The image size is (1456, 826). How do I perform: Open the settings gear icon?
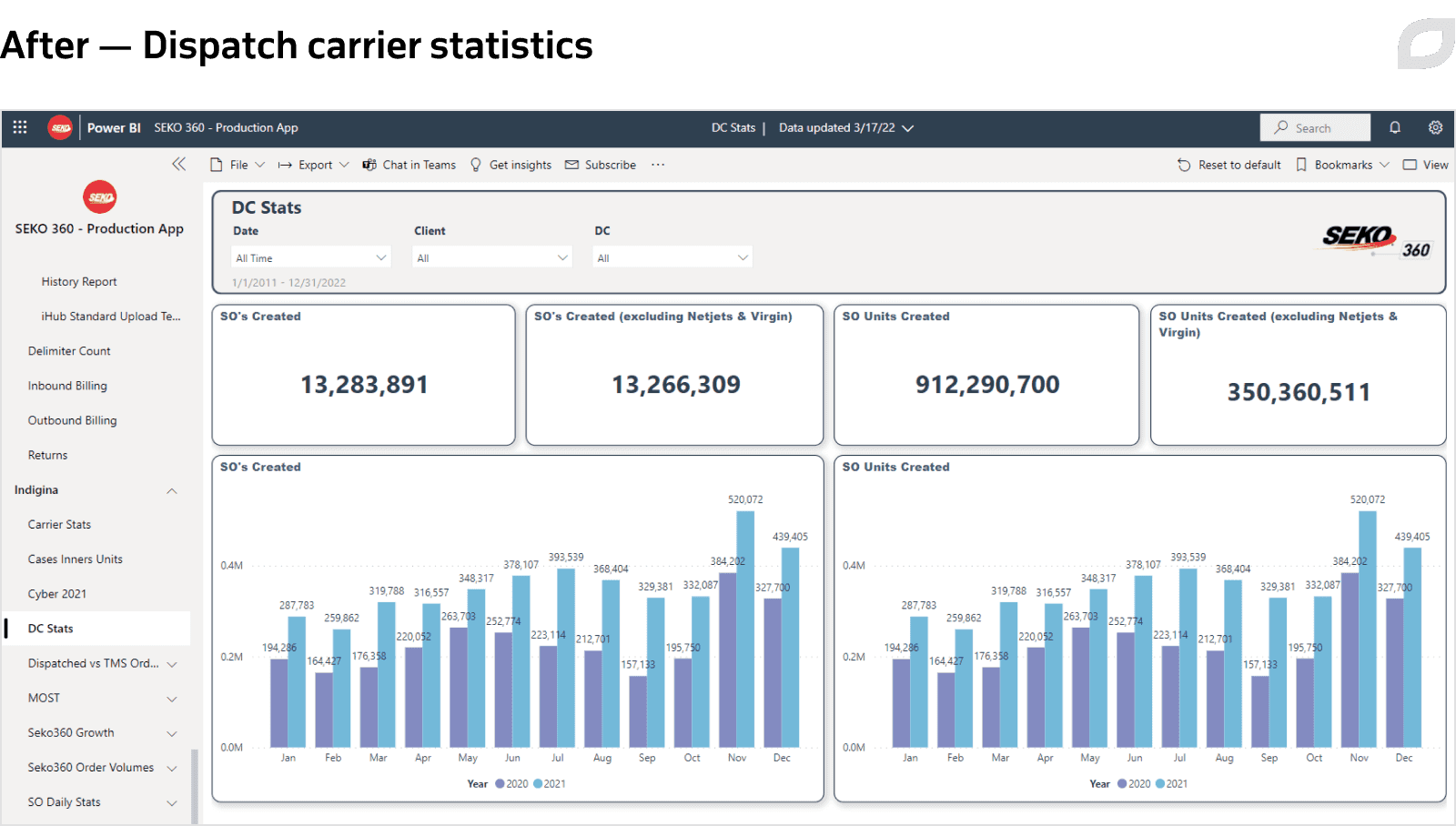(1435, 127)
